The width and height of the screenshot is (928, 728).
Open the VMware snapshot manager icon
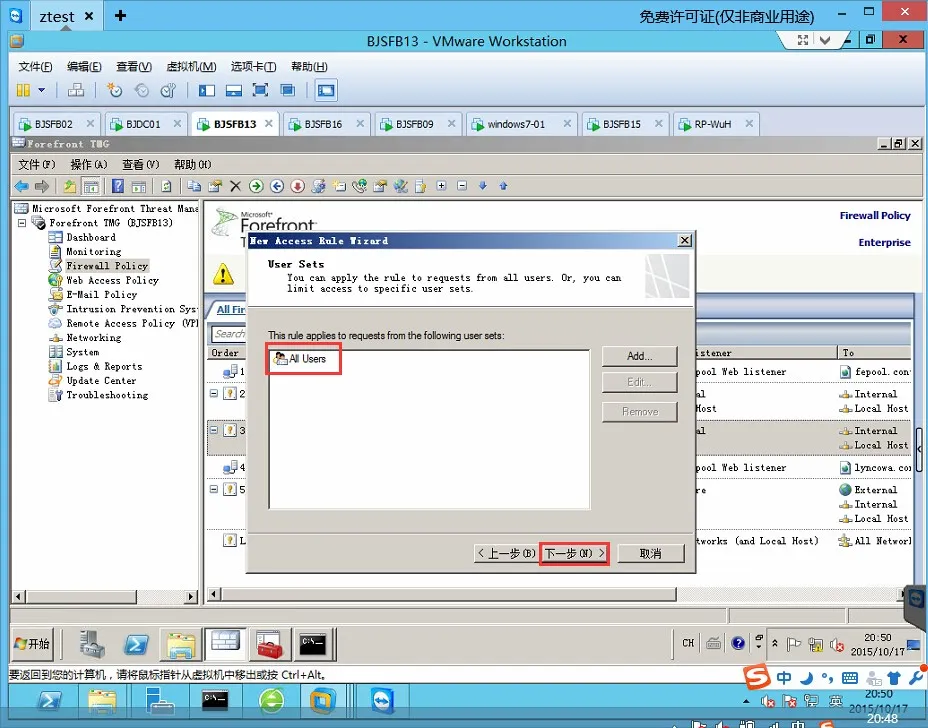pos(168,91)
